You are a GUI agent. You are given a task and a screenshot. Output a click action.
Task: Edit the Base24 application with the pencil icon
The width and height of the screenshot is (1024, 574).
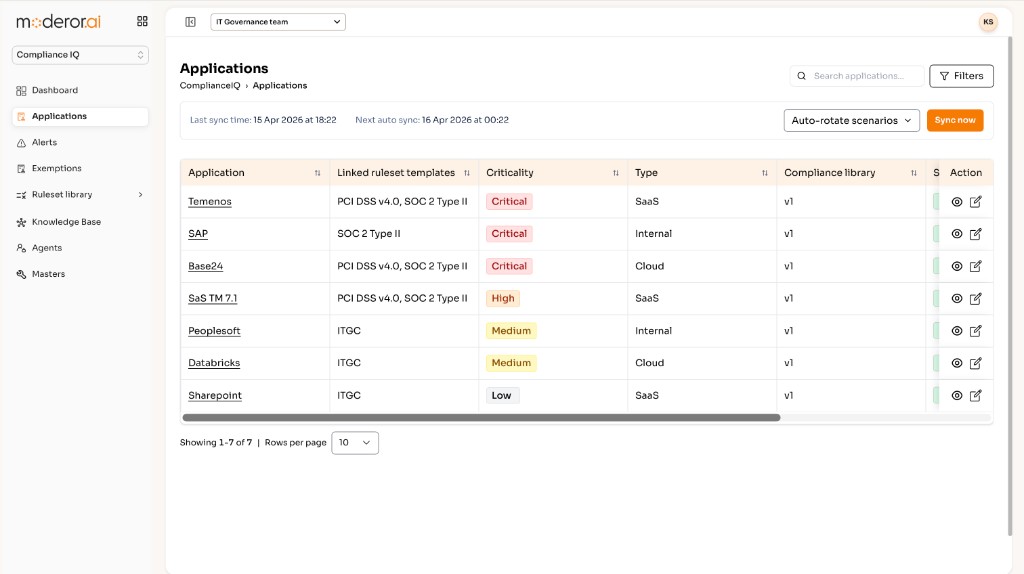pos(976,266)
